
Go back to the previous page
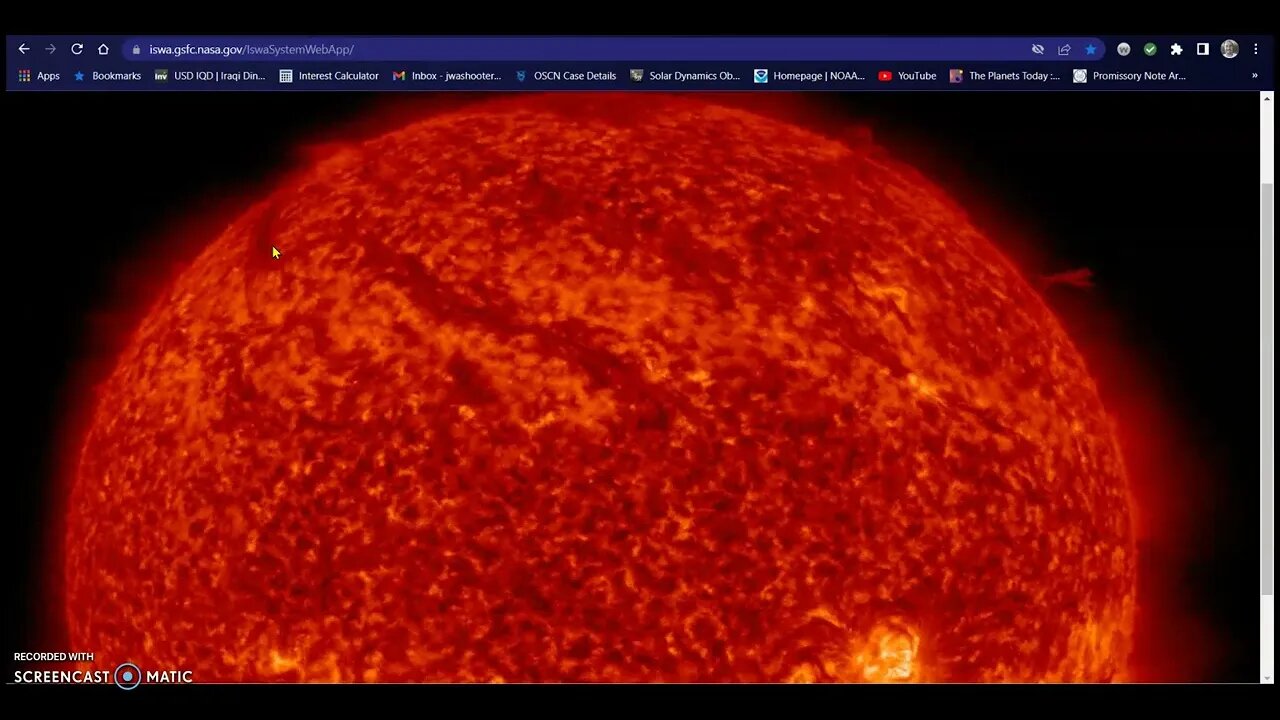coord(24,49)
